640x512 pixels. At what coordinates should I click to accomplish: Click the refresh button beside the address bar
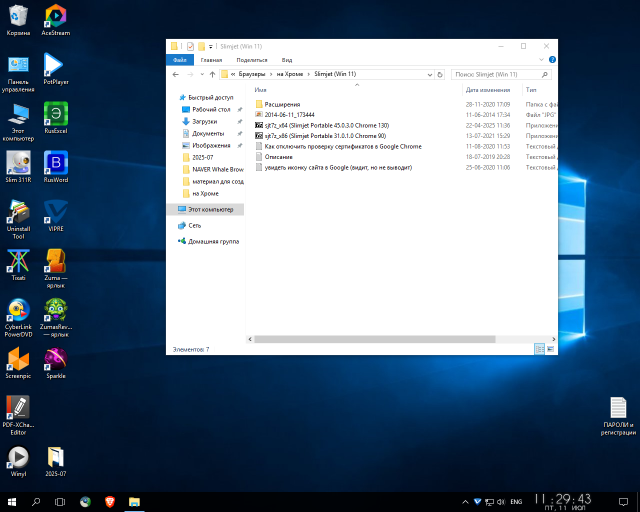tap(440, 75)
